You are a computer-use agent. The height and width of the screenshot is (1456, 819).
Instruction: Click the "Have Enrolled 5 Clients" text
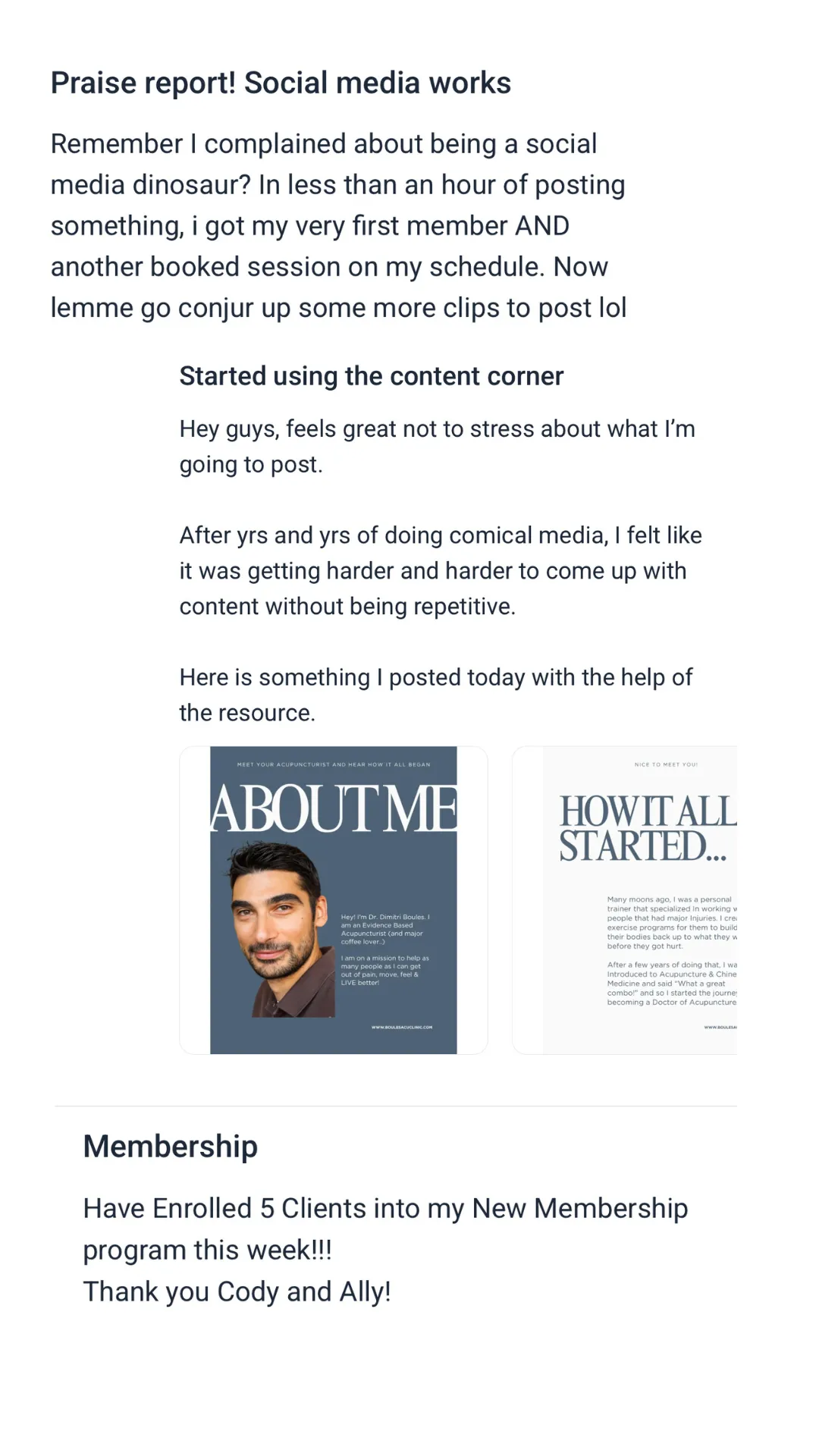(385, 1208)
